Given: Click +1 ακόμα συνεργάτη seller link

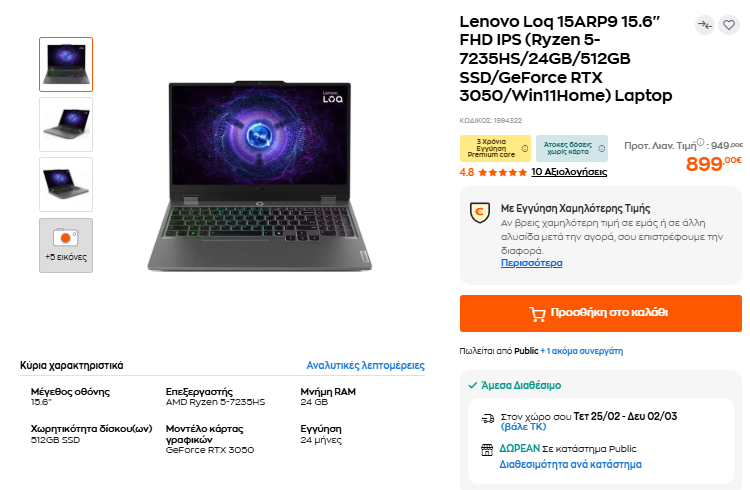Looking at the screenshot, I should (x=582, y=351).
